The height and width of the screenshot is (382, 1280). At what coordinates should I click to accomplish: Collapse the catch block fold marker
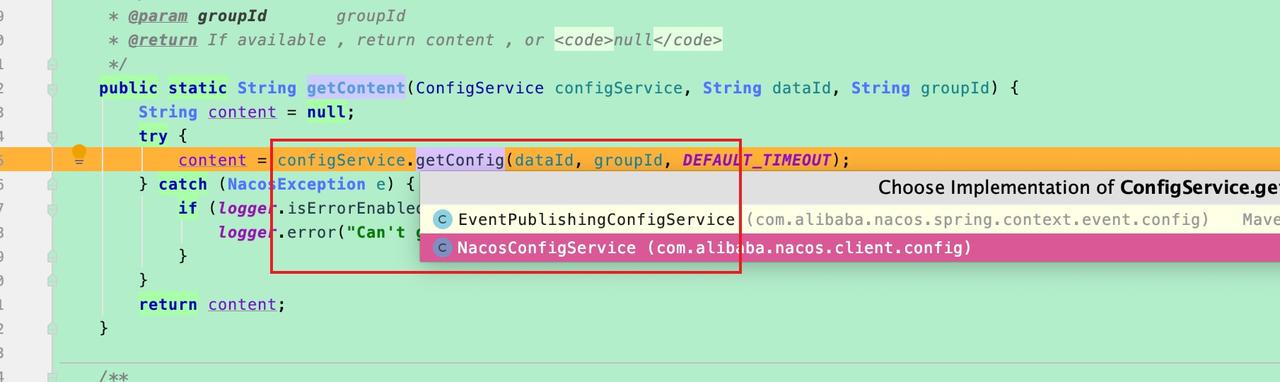[52, 184]
